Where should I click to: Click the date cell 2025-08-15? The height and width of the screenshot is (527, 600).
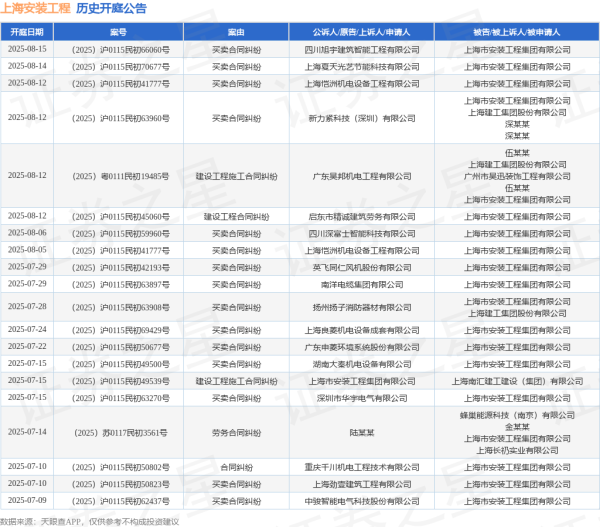pos(27,49)
